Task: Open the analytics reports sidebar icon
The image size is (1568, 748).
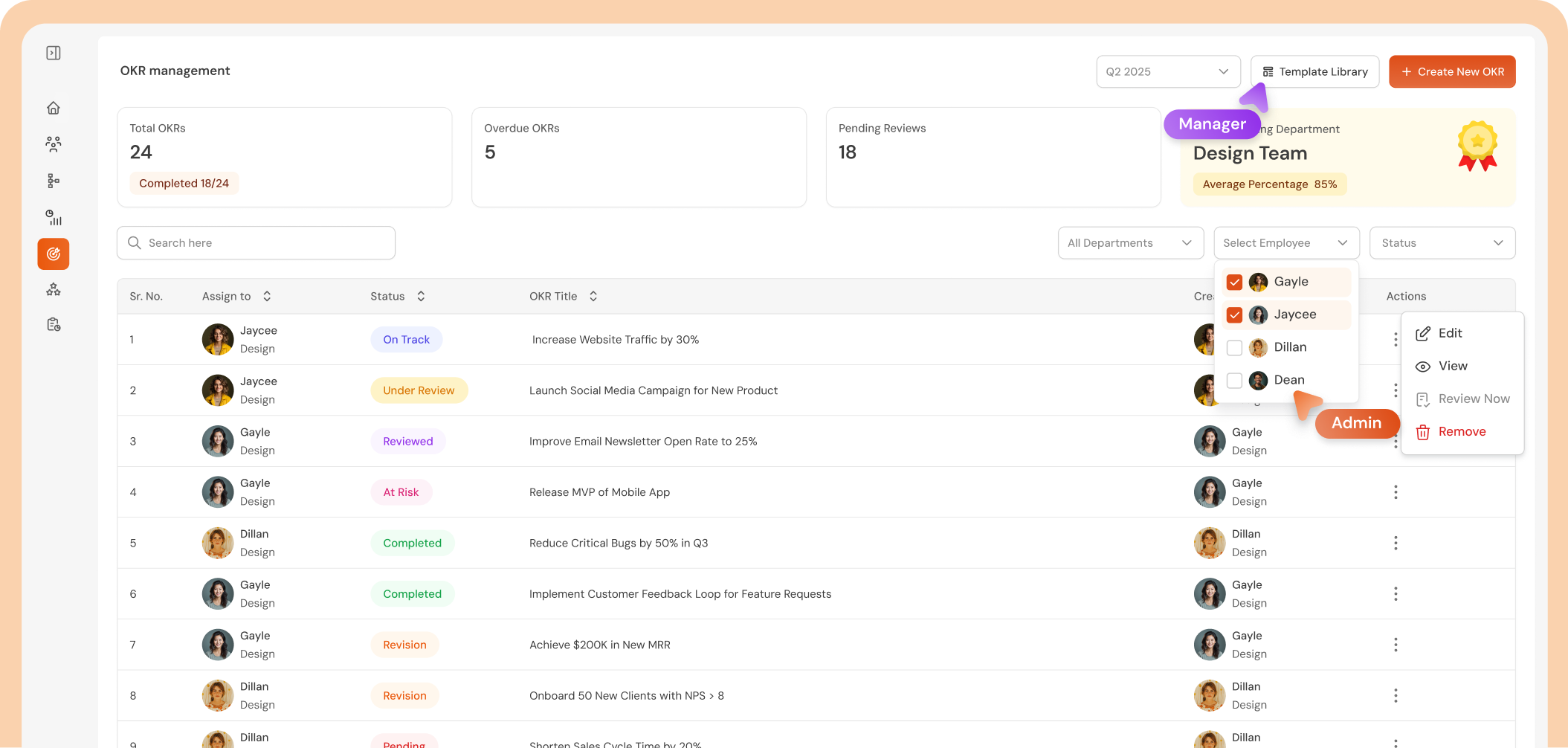Action: click(53, 217)
